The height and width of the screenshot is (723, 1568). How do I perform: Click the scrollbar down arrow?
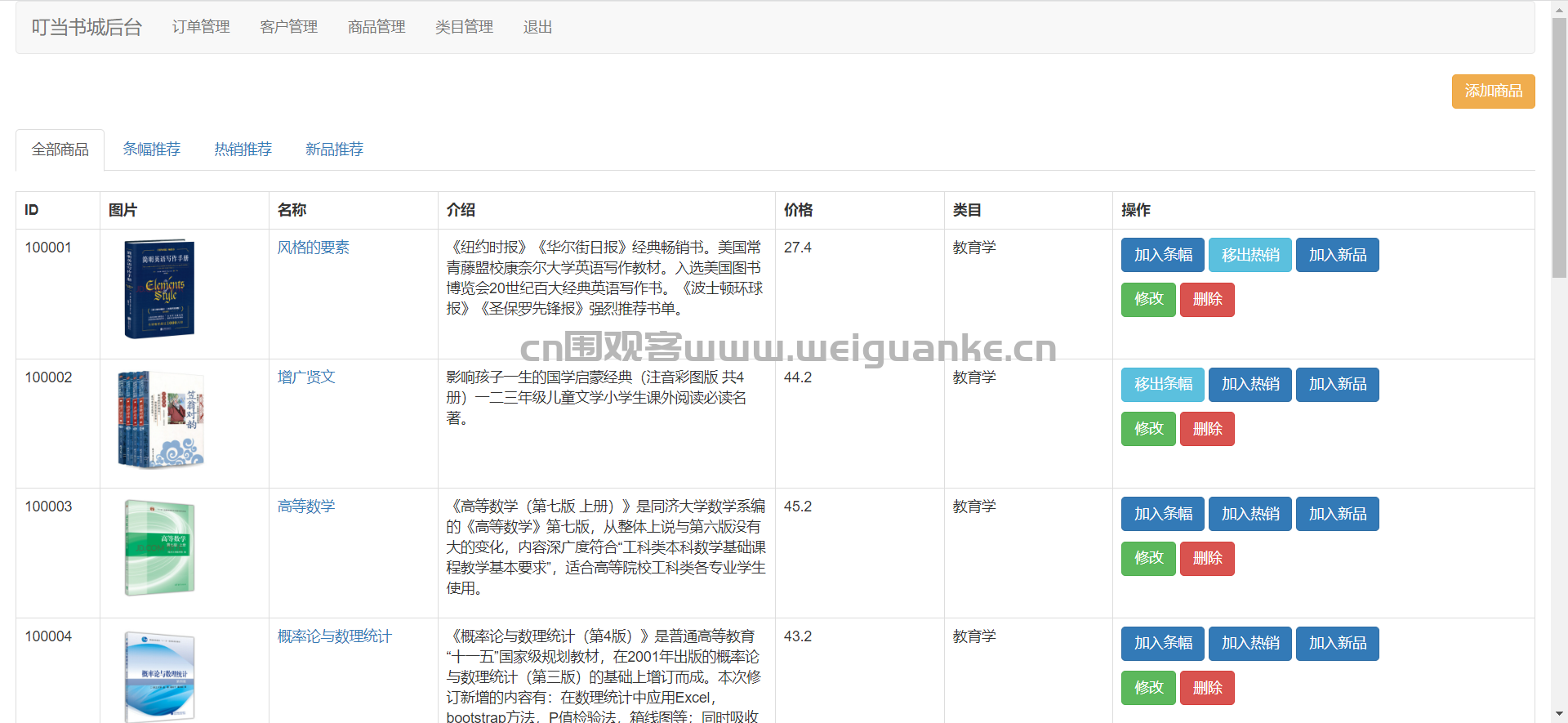coord(1559,714)
